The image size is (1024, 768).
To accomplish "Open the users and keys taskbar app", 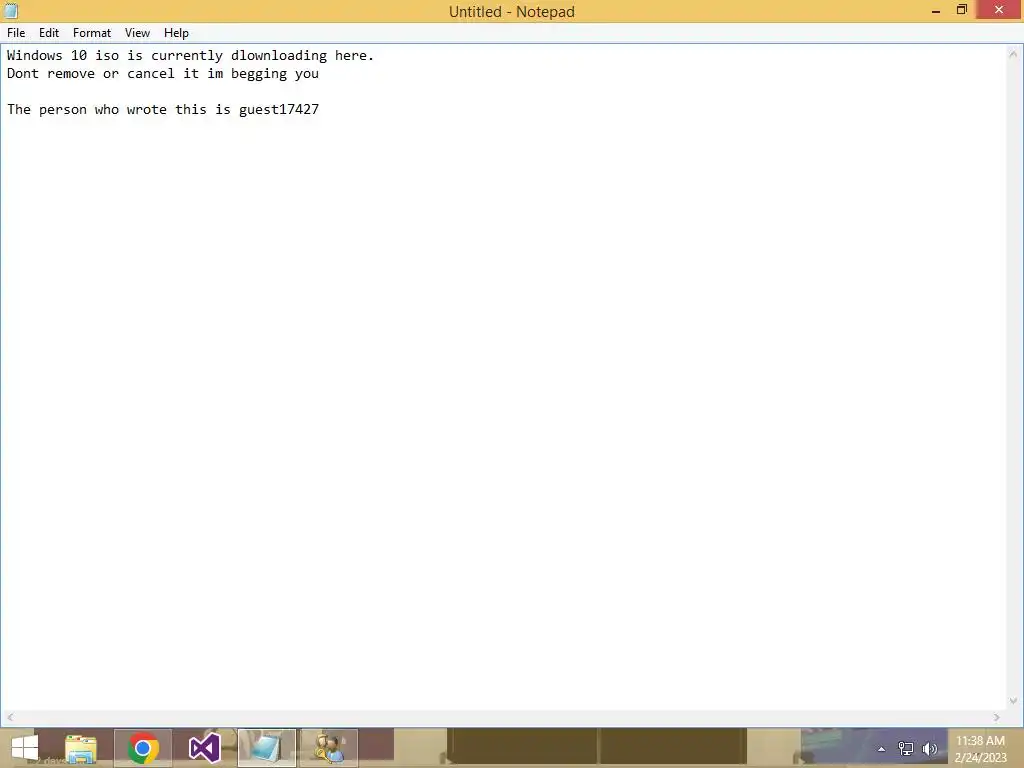I will click(x=328, y=748).
